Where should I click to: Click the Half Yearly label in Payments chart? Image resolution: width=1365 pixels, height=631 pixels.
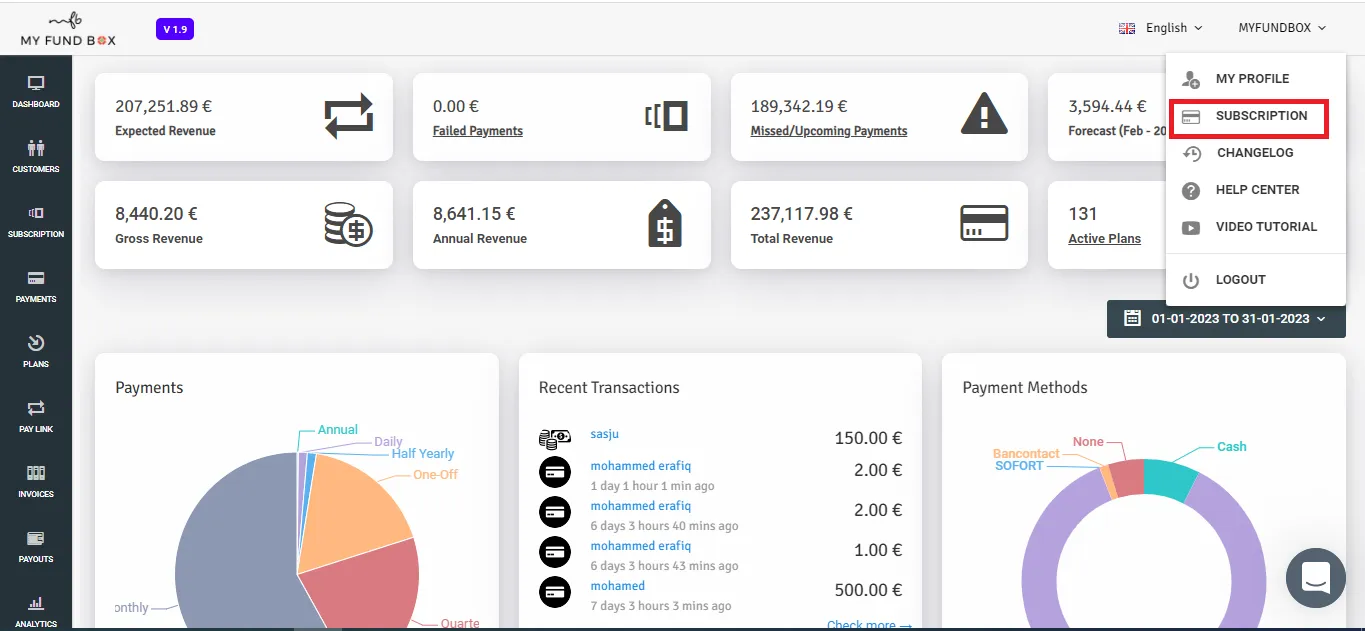[423, 454]
